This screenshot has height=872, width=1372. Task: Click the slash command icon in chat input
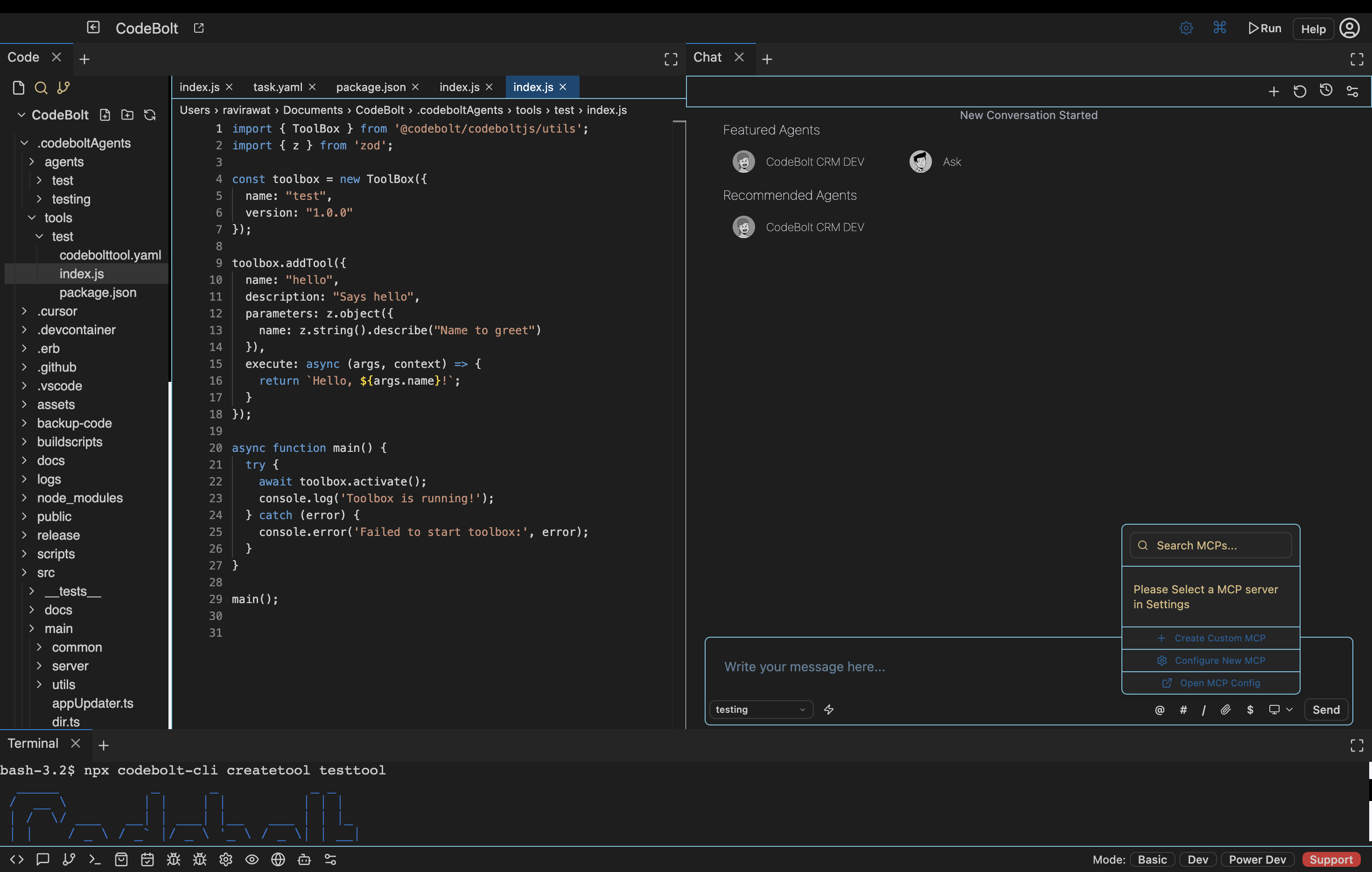(1204, 710)
